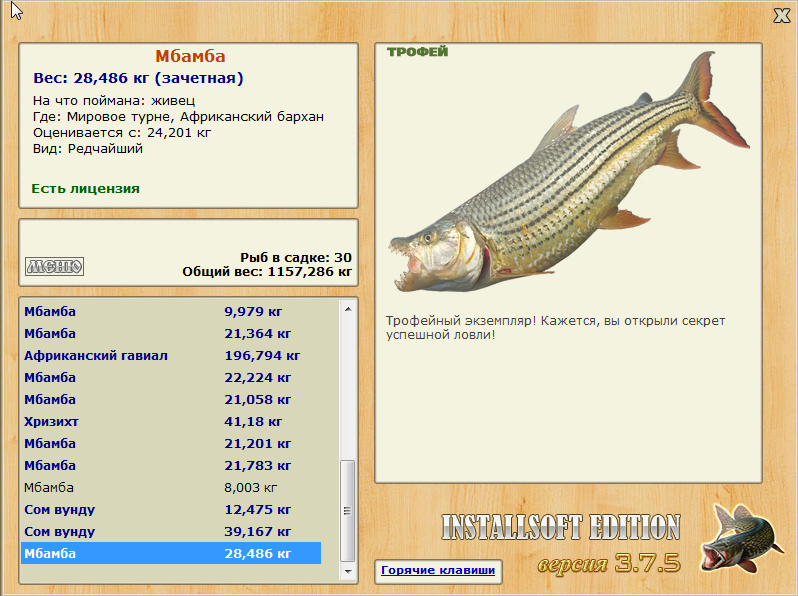Click the ТРОФЕЙ label
This screenshot has height=596, width=798.
417,51
